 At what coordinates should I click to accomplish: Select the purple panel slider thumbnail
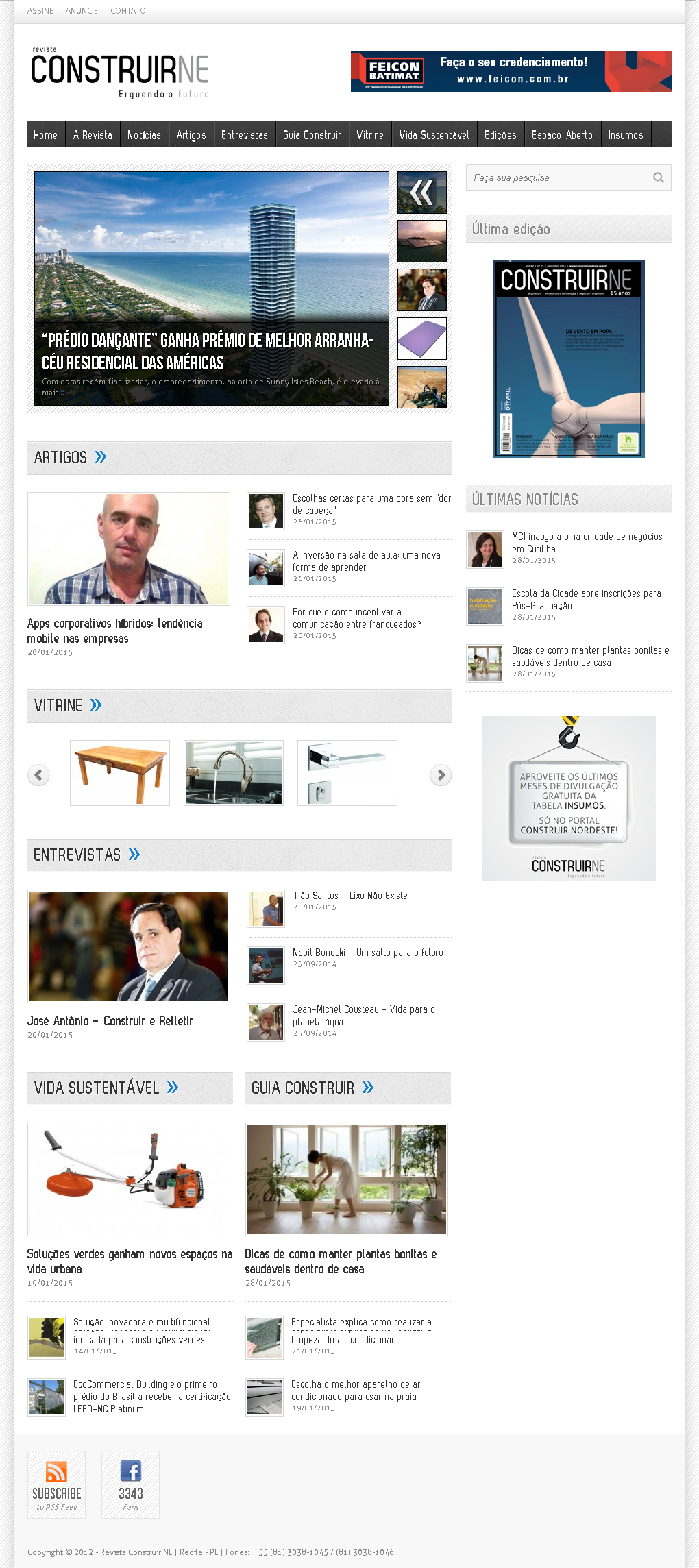point(422,339)
